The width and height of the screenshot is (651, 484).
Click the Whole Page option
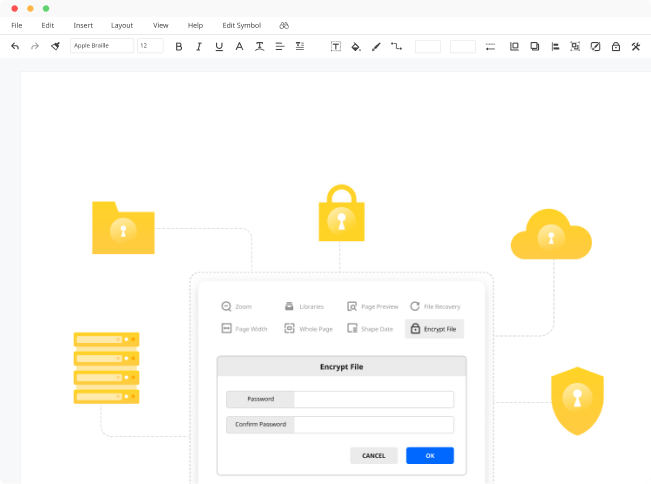click(x=308, y=329)
